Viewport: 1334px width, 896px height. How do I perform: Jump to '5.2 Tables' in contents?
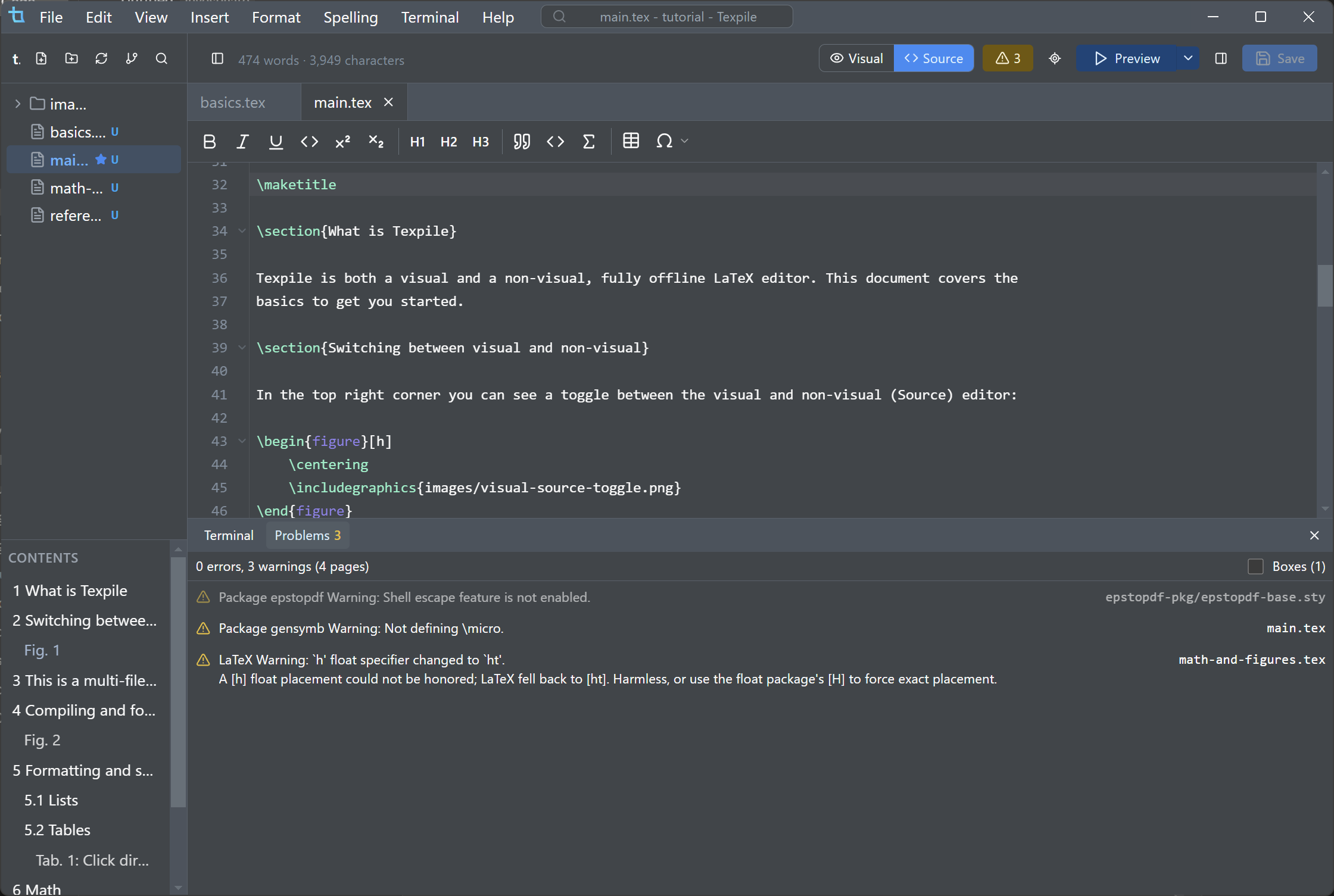(x=57, y=830)
